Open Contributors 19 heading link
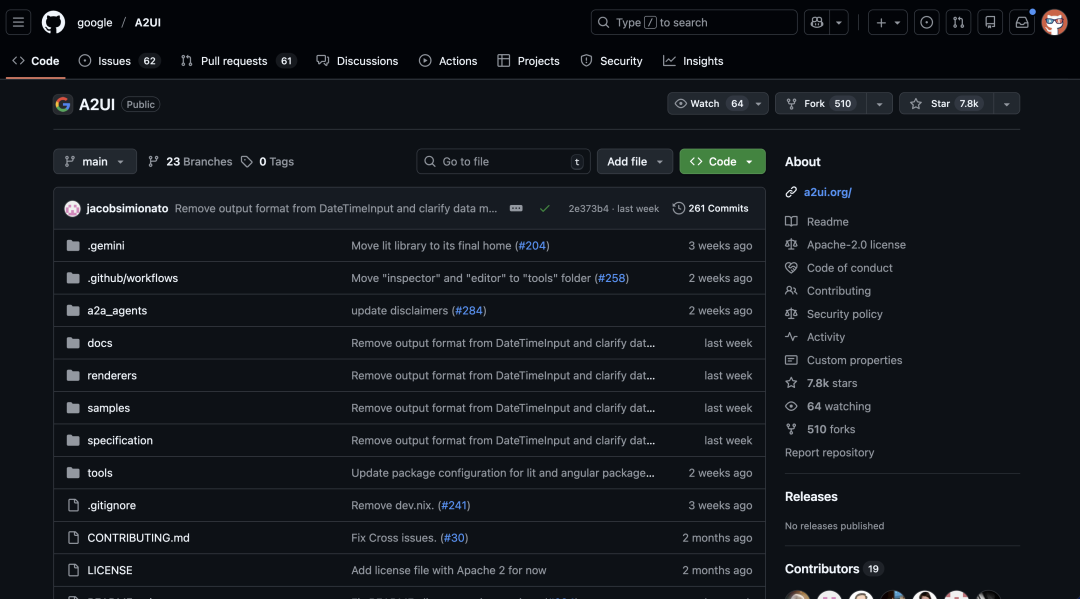Image resolution: width=1080 pixels, height=599 pixels. pyautogui.click(x=833, y=569)
